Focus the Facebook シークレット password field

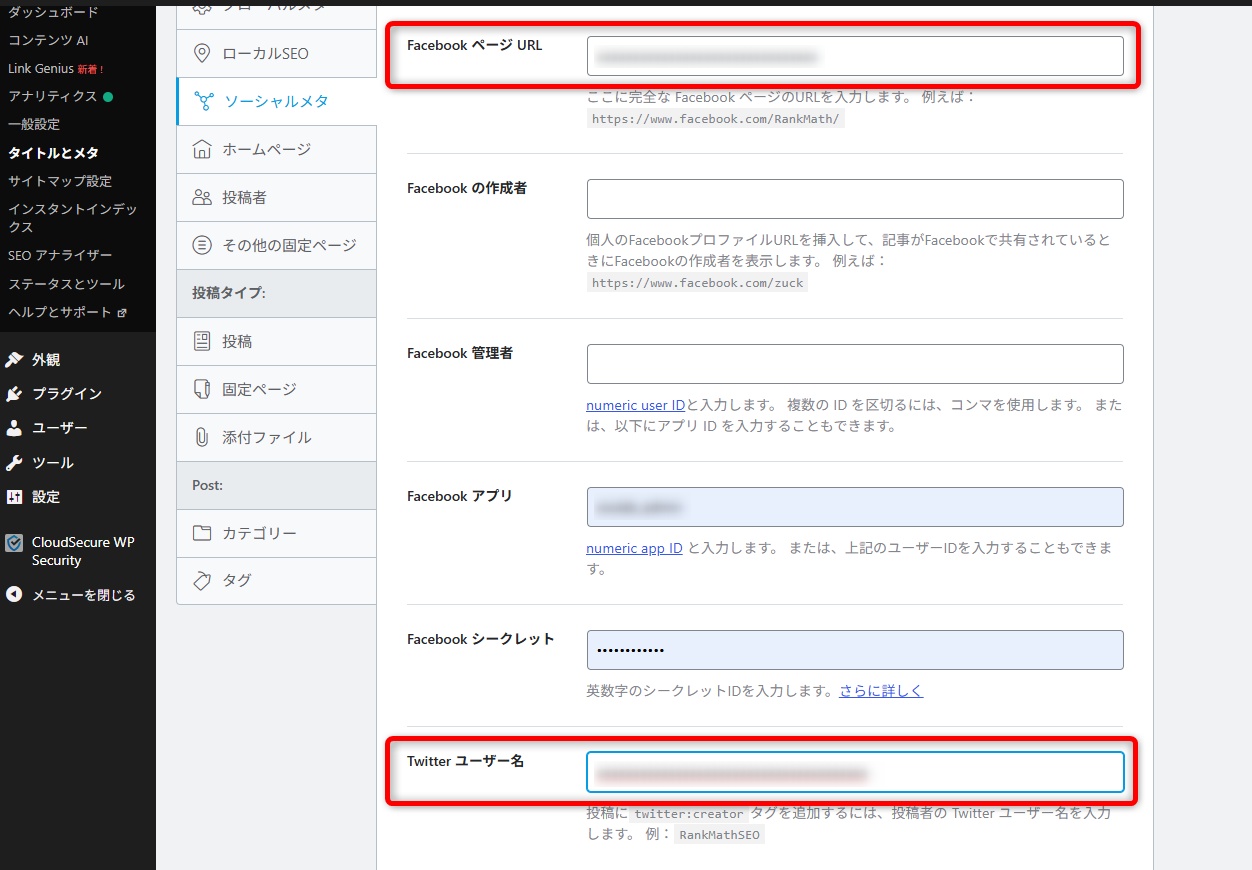click(855, 650)
